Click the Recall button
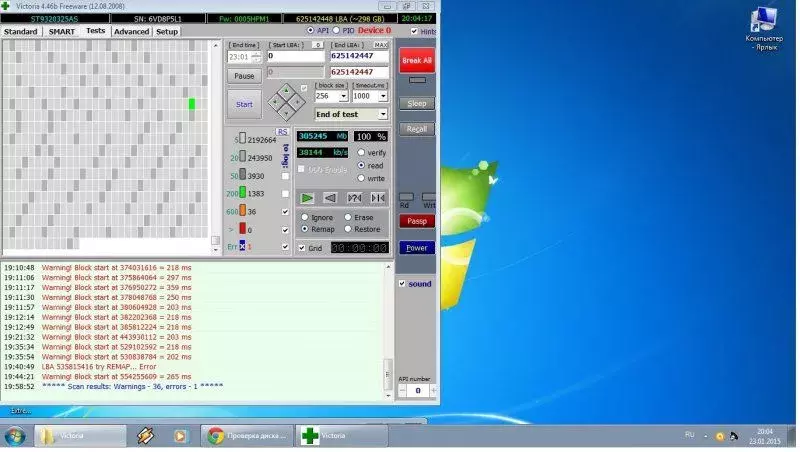The height and width of the screenshot is (452, 800). point(417,129)
